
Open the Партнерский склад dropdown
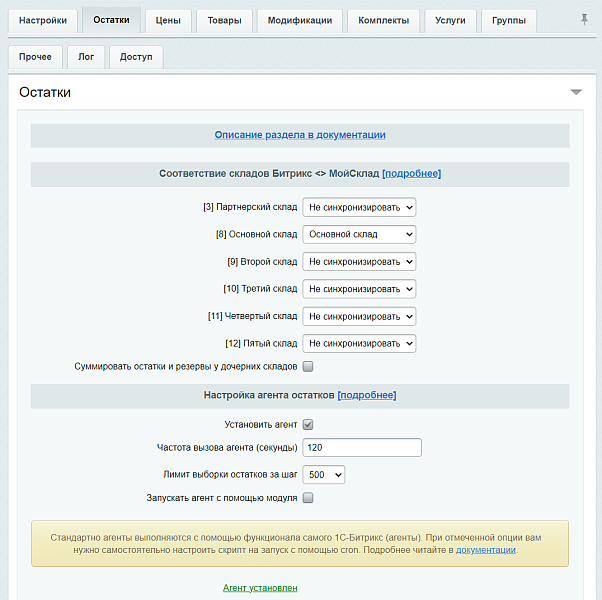[x=360, y=207]
